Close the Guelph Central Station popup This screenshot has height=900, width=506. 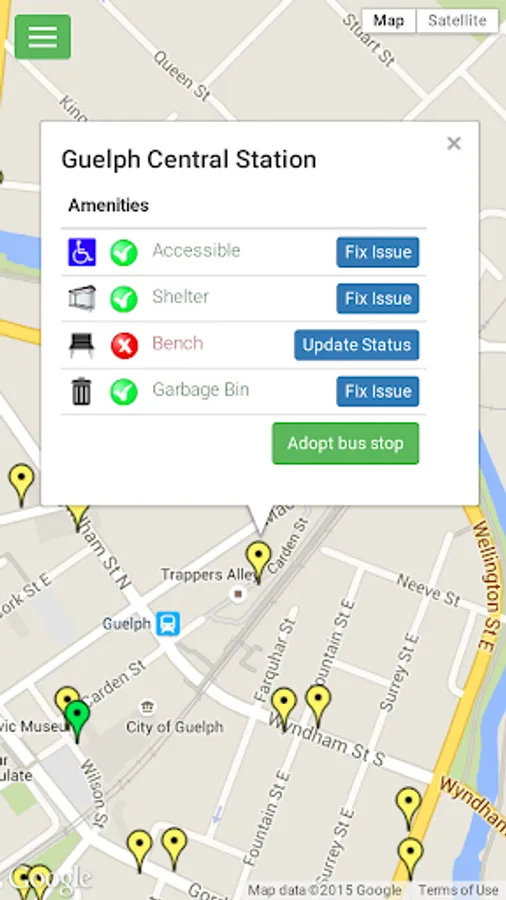454,143
